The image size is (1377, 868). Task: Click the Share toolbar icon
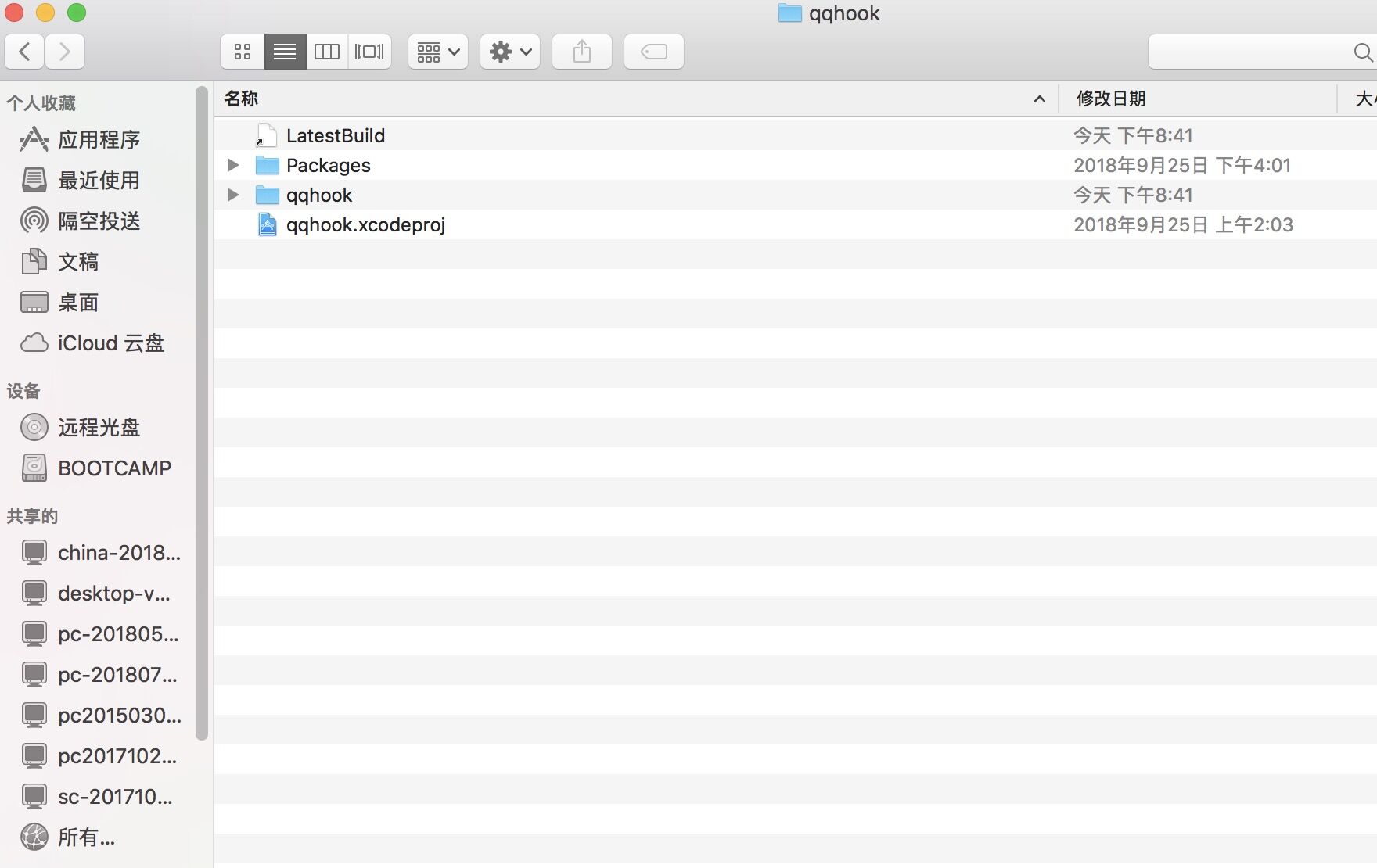(x=581, y=52)
